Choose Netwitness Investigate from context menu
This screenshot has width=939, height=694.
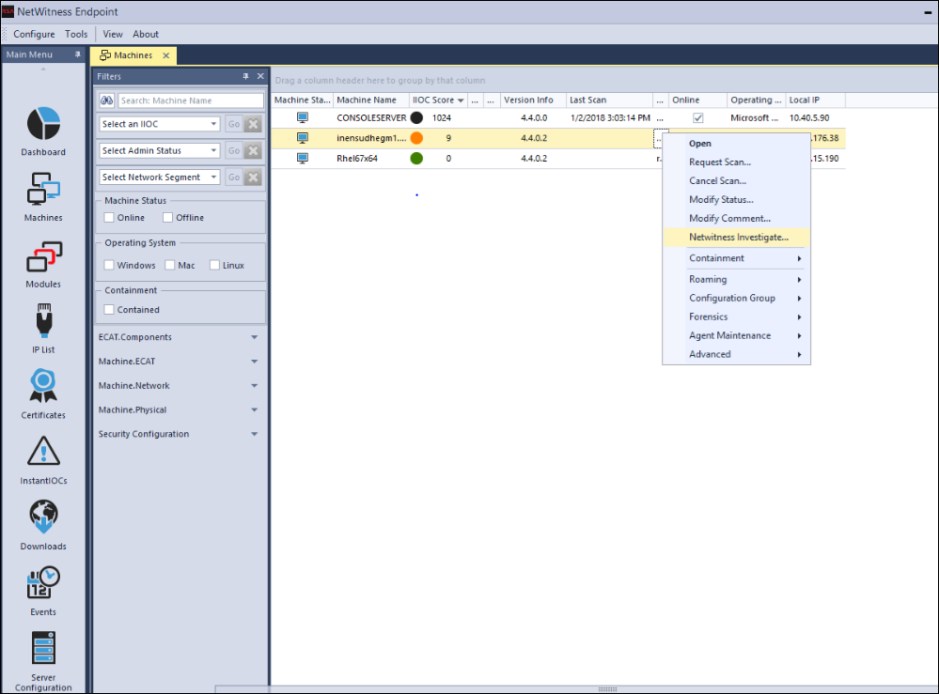pos(738,238)
